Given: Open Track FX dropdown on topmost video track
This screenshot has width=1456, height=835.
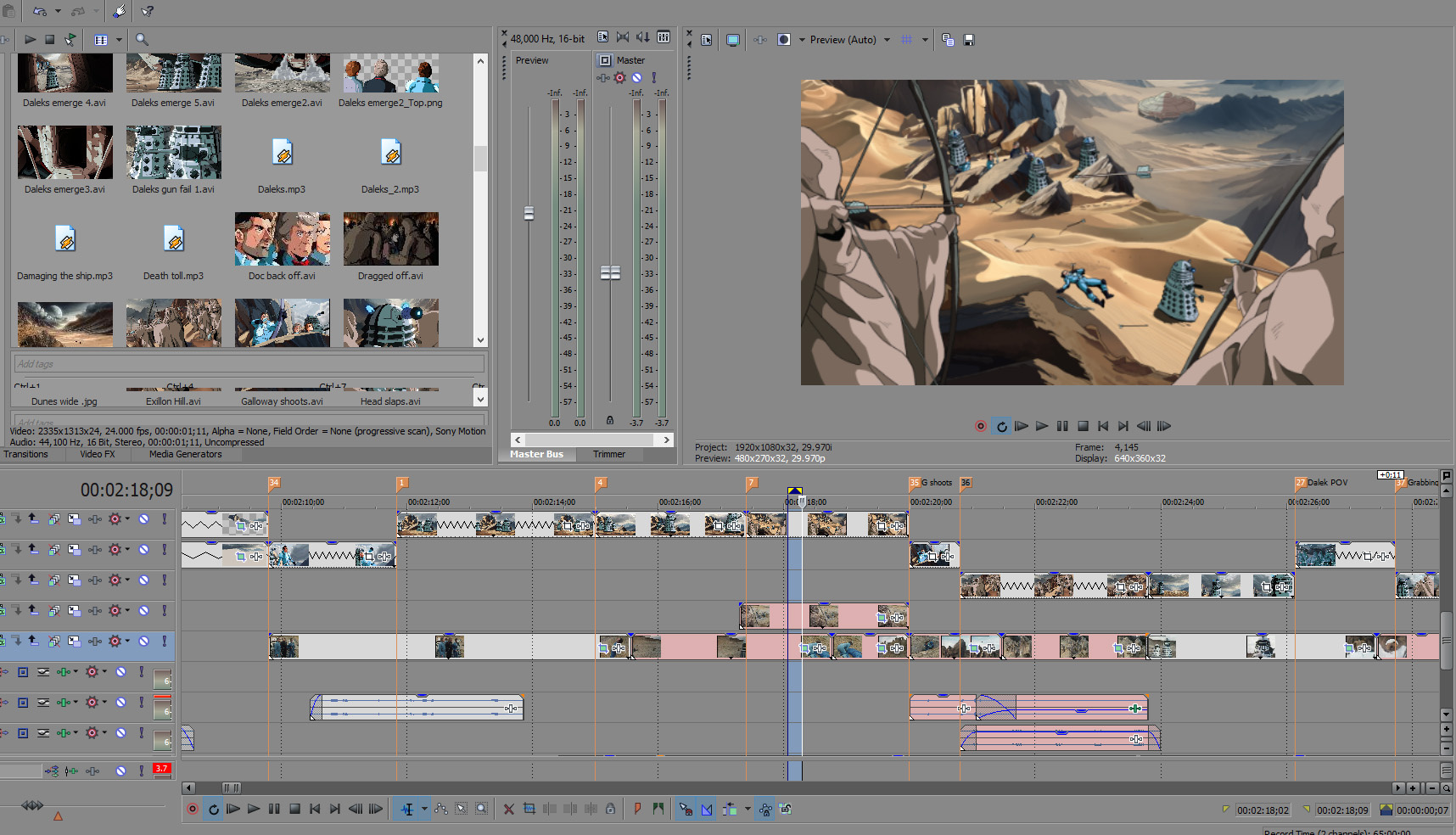Looking at the screenshot, I should click(x=127, y=519).
